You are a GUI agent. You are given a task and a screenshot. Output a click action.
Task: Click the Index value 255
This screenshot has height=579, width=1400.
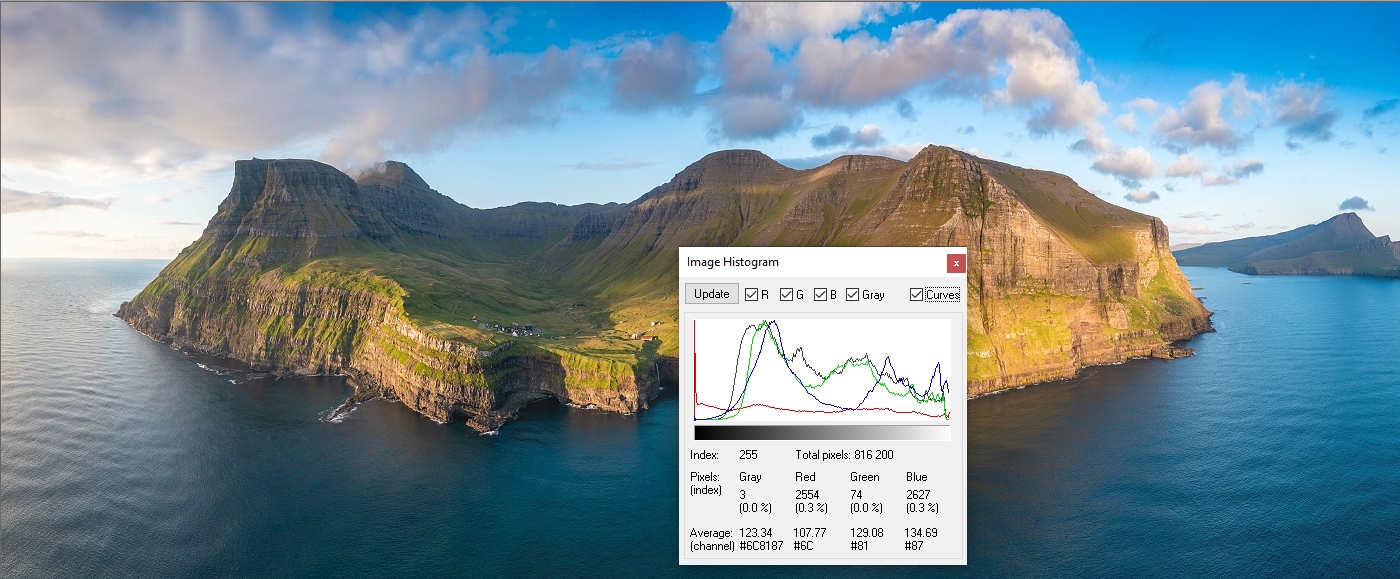pos(748,455)
